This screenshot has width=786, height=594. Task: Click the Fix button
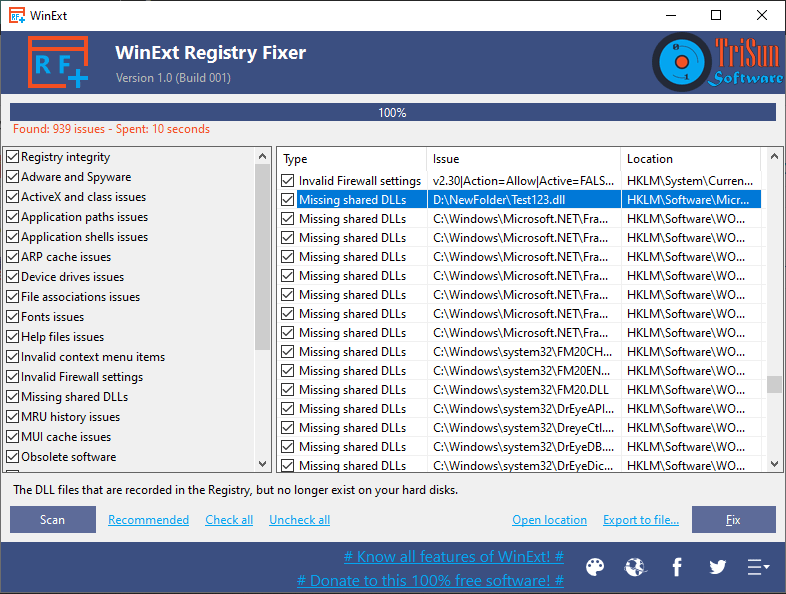coord(733,519)
